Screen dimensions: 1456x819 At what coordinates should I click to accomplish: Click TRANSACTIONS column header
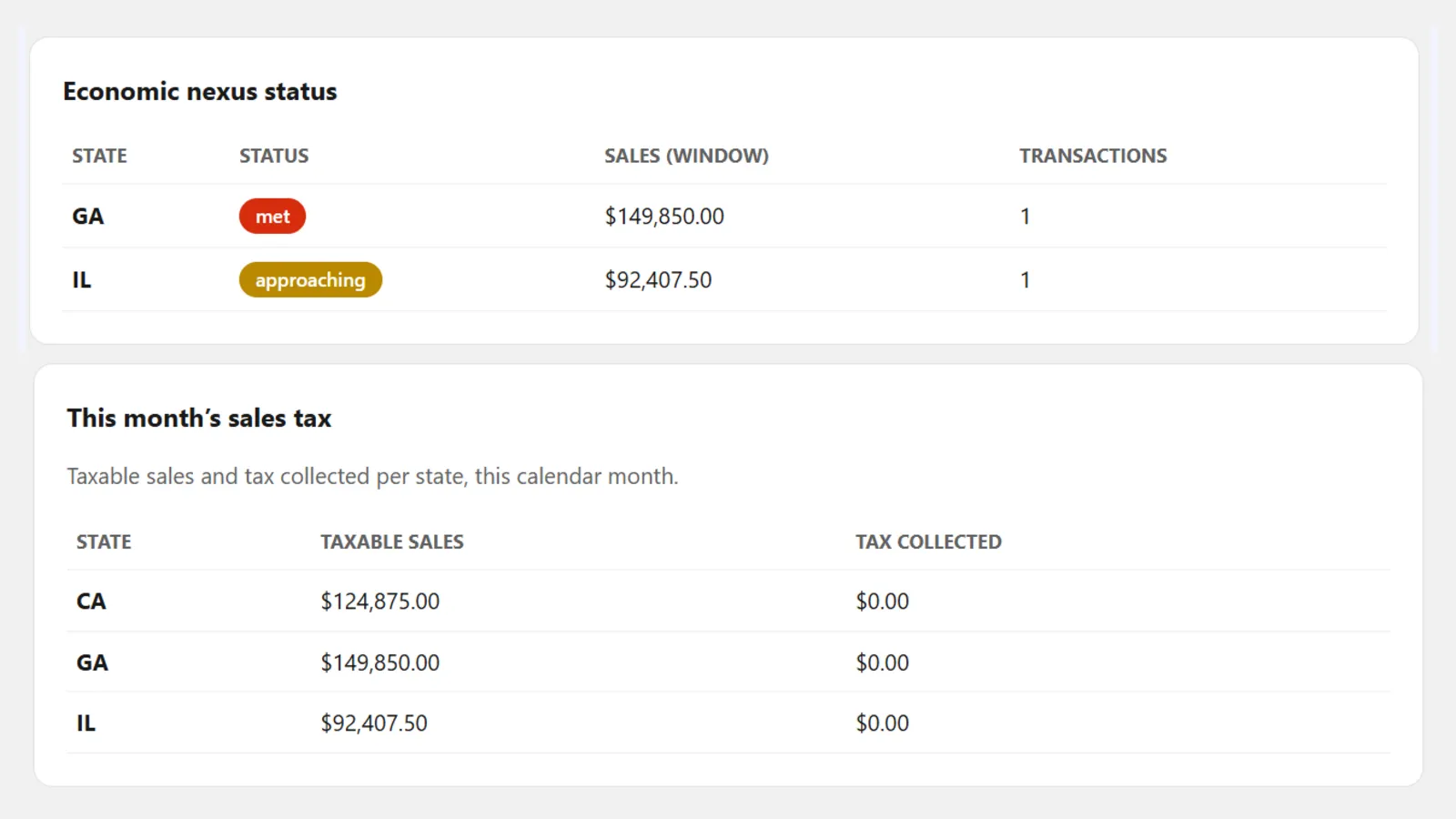[1093, 156]
